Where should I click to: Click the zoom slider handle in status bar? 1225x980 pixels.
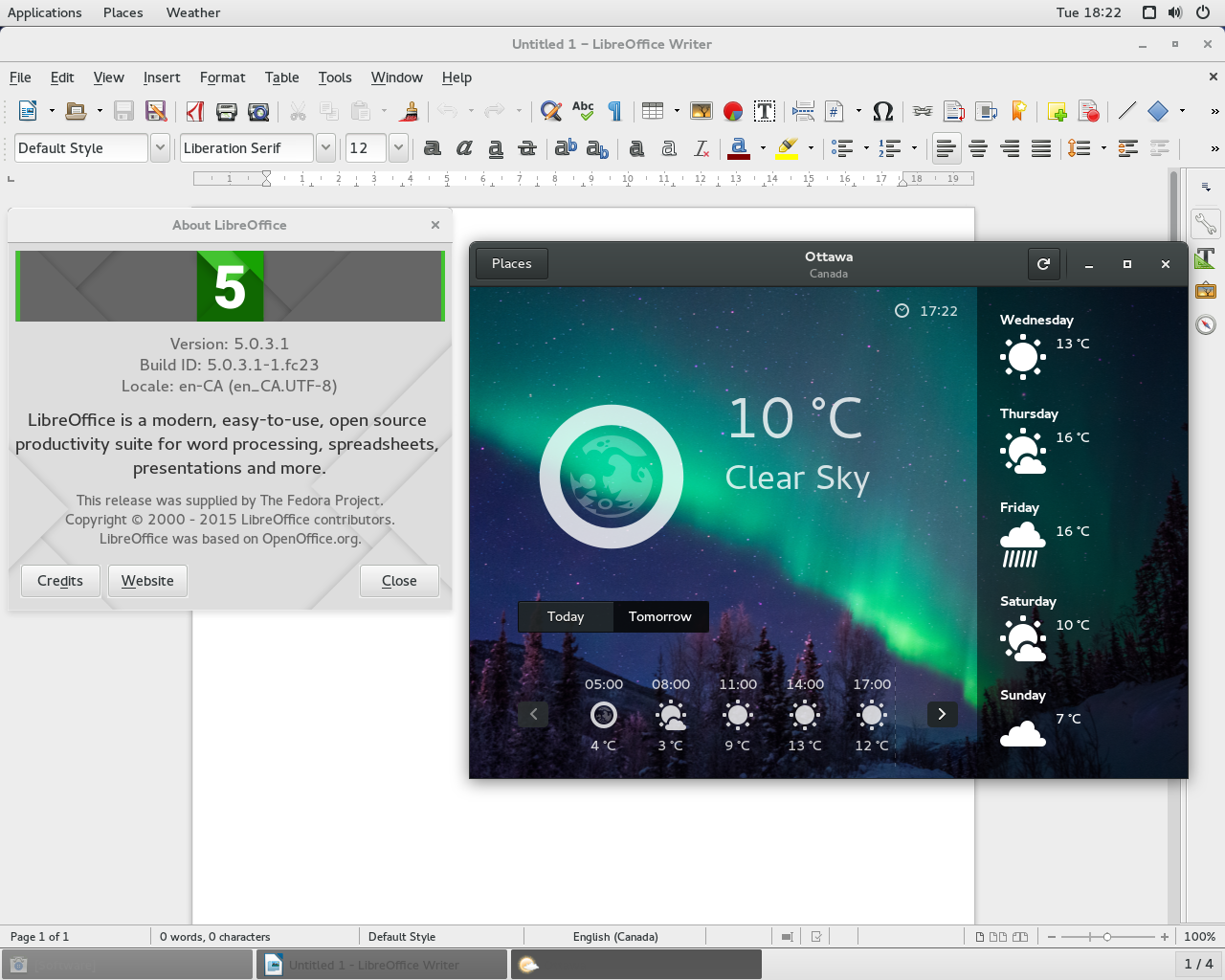(x=1107, y=937)
